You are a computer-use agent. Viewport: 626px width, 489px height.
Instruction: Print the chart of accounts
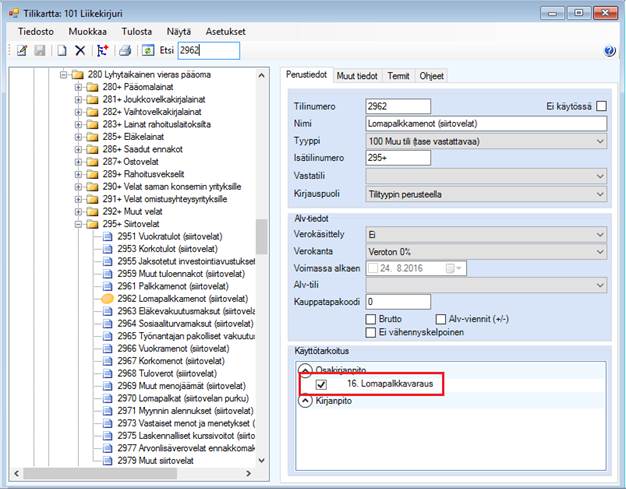click(x=125, y=51)
